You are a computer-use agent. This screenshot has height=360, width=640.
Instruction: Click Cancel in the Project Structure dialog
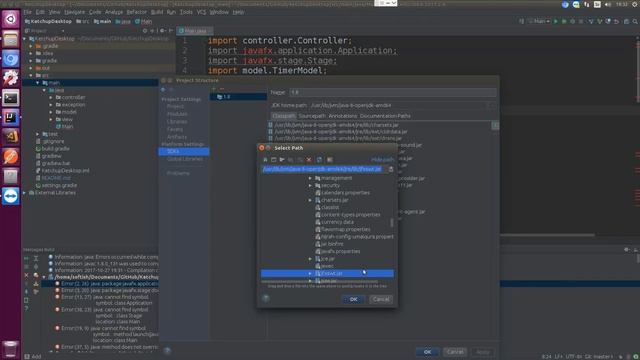[455, 352]
